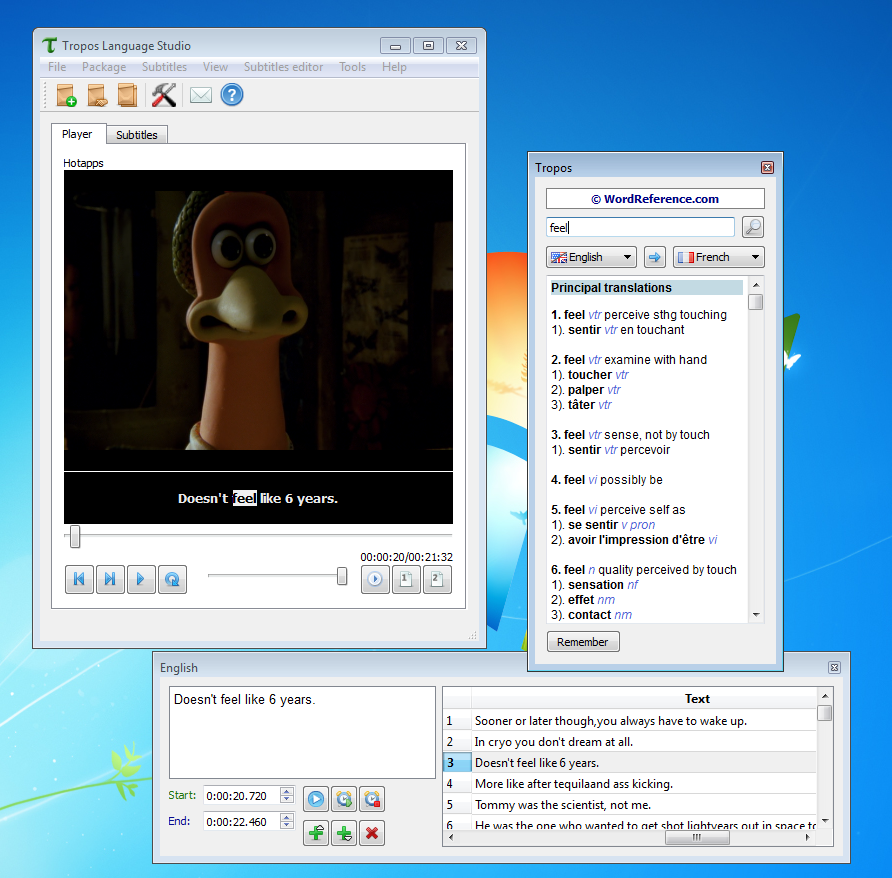Click the open package toolbar icon

(x=97, y=95)
